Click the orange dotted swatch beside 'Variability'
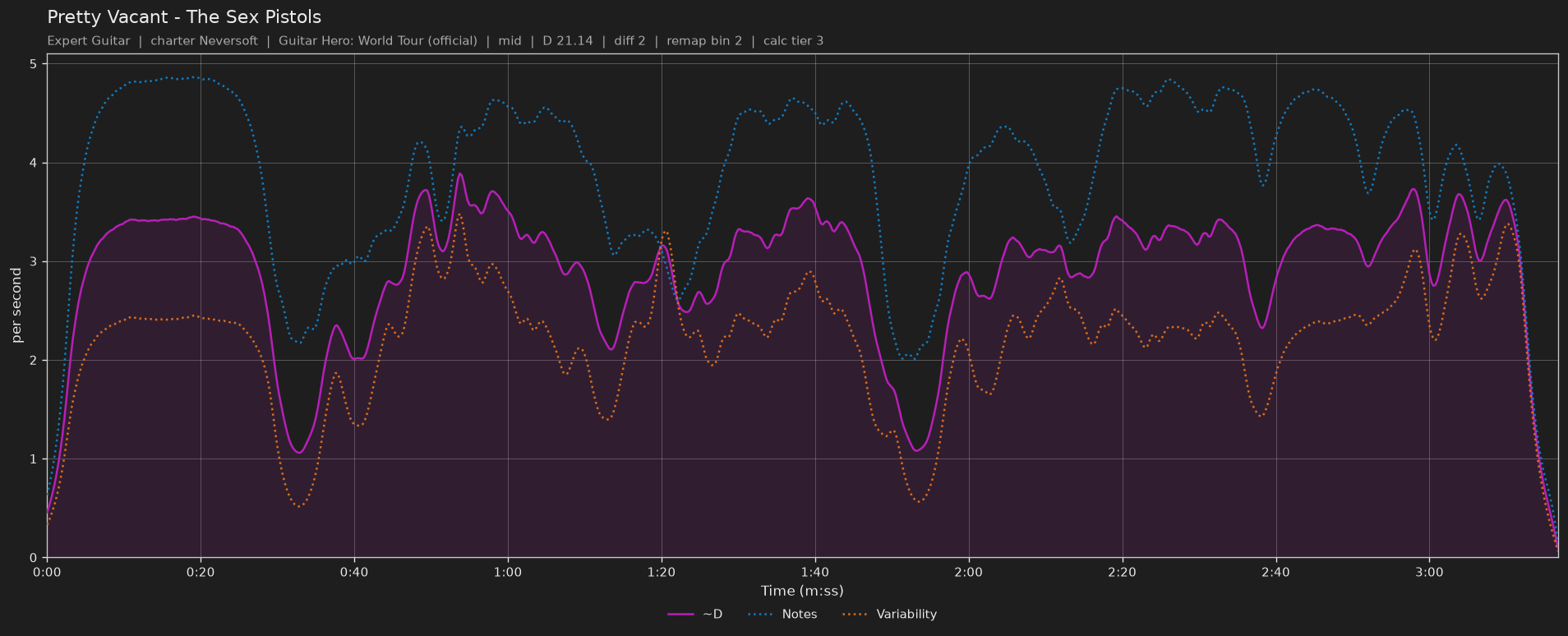Screen dimensions: 1568x636 click(x=855, y=615)
